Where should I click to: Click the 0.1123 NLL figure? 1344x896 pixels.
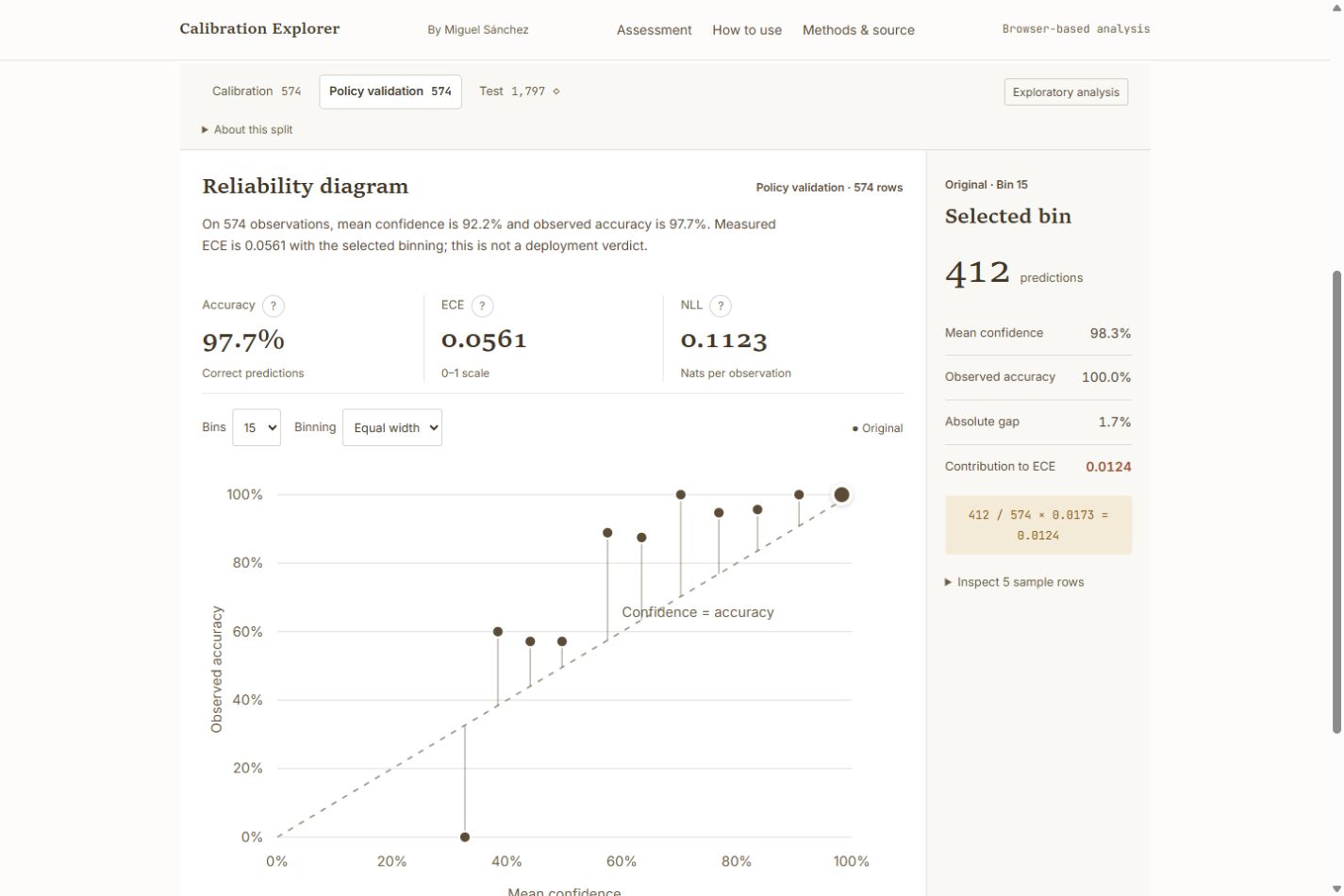point(723,340)
